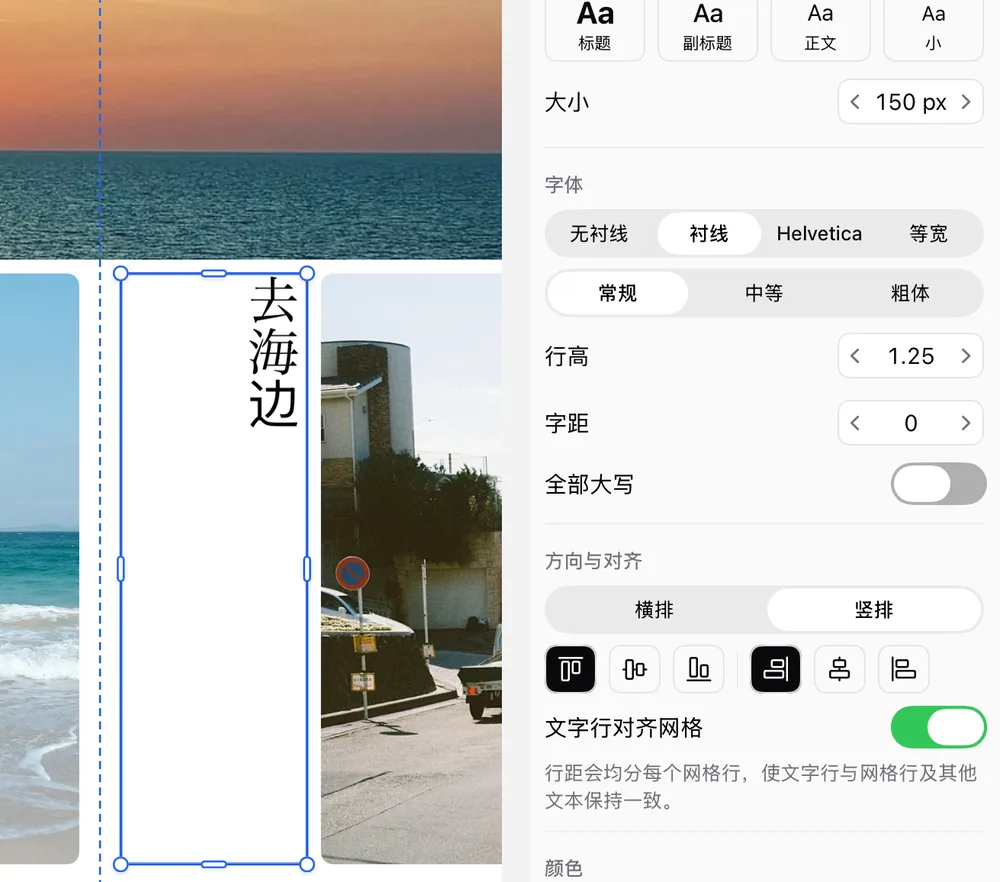Choose the 无衬线 font option
The height and width of the screenshot is (882, 1000).
pyautogui.click(x=599, y=233)
